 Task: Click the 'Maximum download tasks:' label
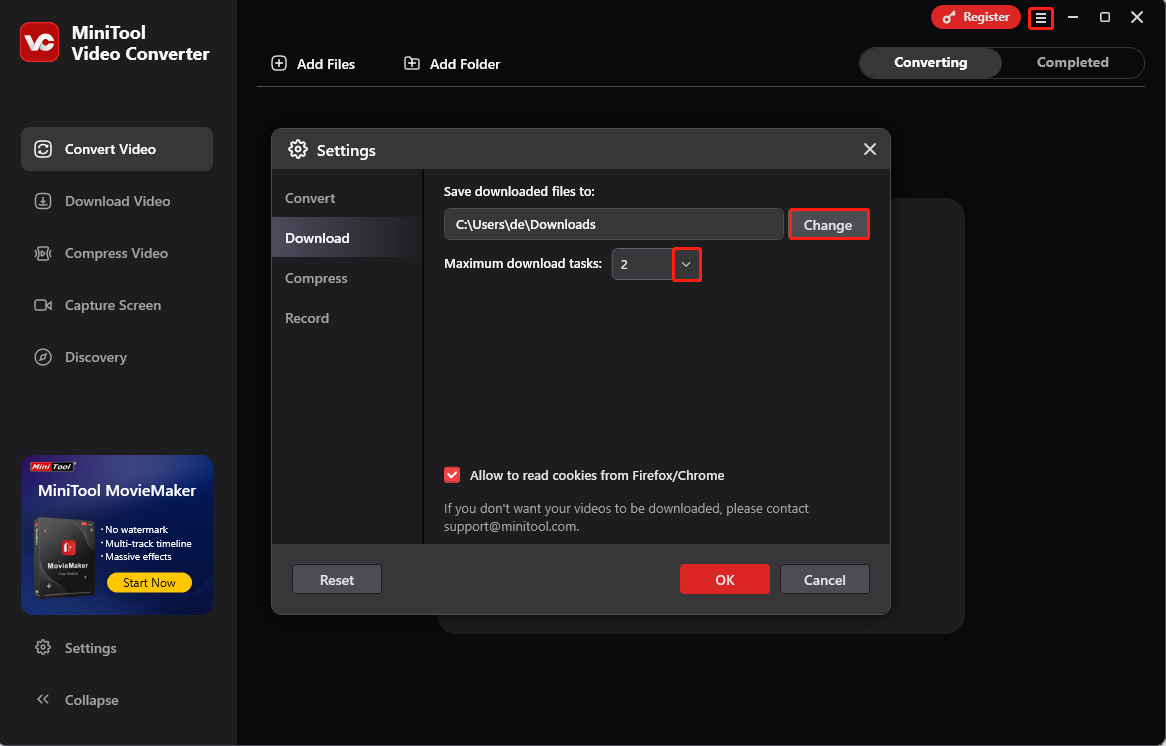tap(523, 263)
